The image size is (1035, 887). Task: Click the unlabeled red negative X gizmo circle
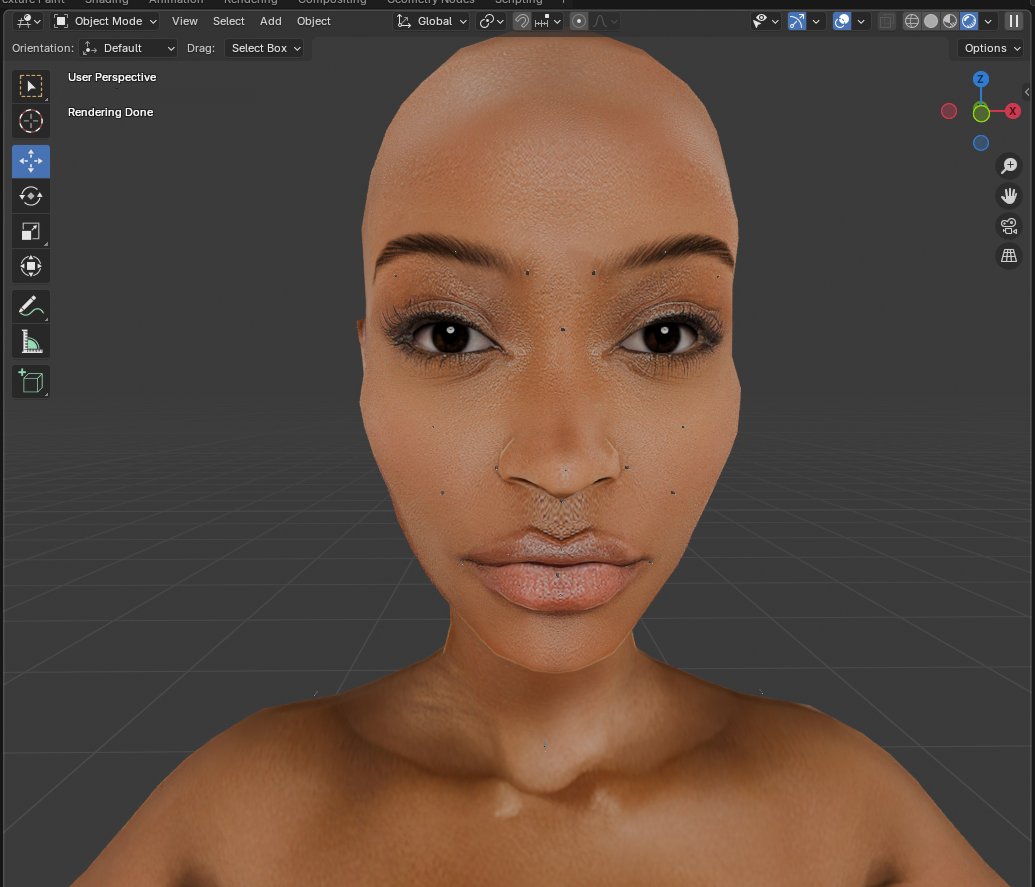(949, 111)
